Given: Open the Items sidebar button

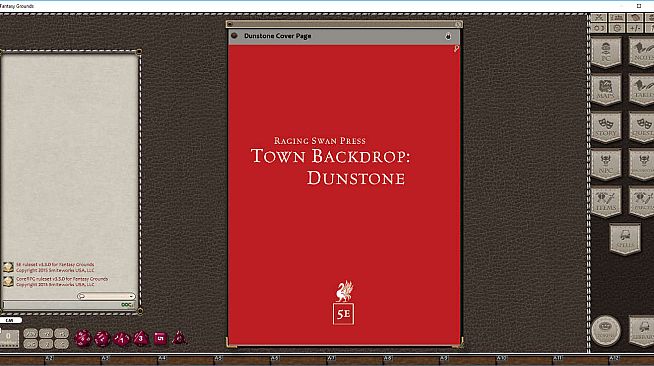Looking at the screenshot, I should 606,202.
